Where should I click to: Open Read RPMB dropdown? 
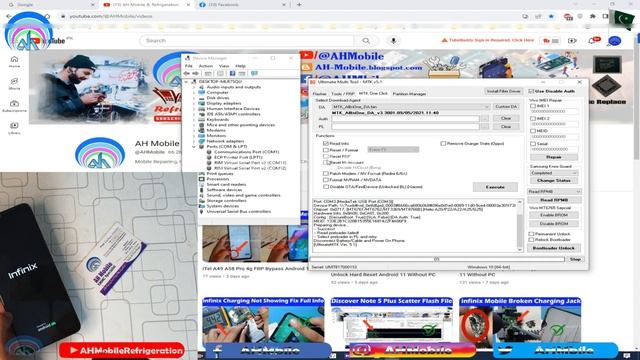coord(554,191)
